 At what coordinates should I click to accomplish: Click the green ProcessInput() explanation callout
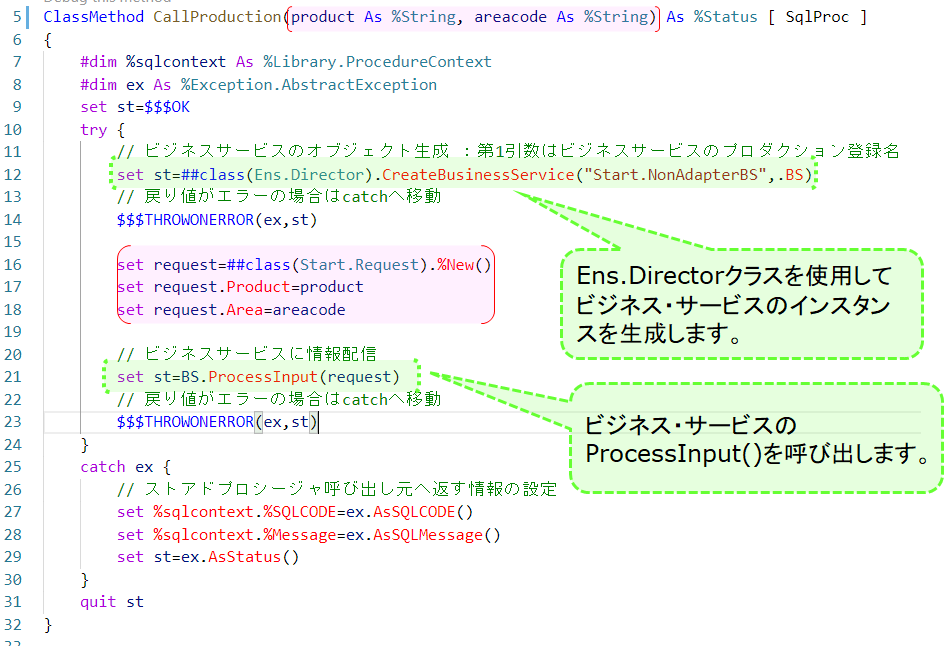[756, 439]
